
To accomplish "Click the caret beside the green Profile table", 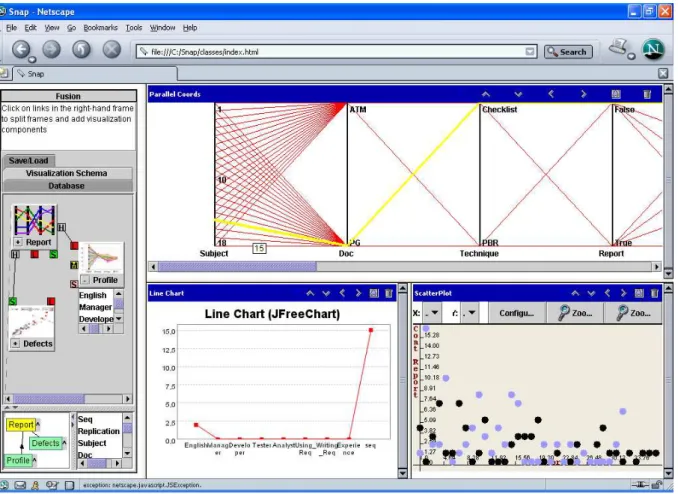I will (34, 461).
